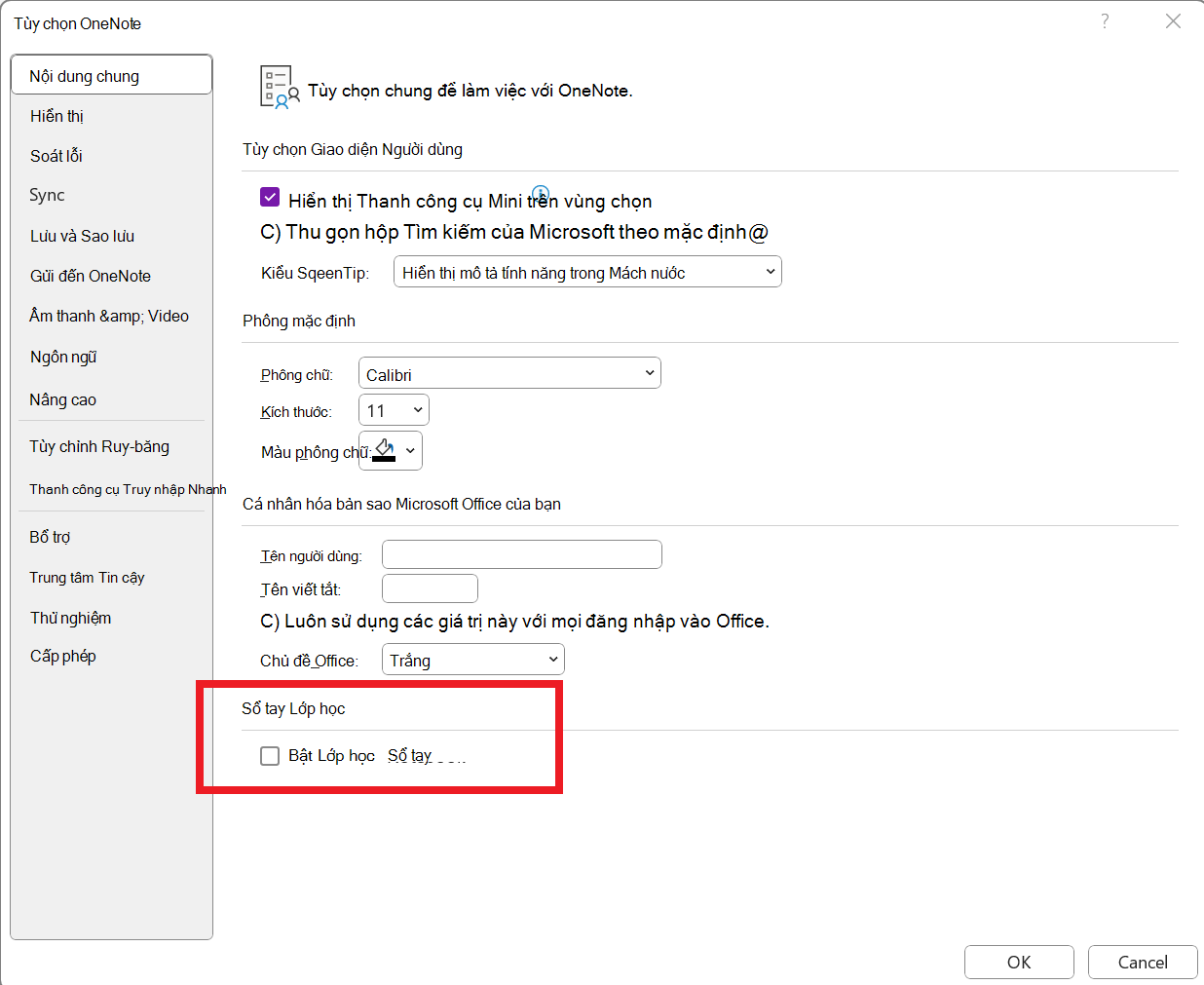Click the Cancel button
Image resolution: width=1204 pixels, height=985 pixels.
(x=1143, y=962)
